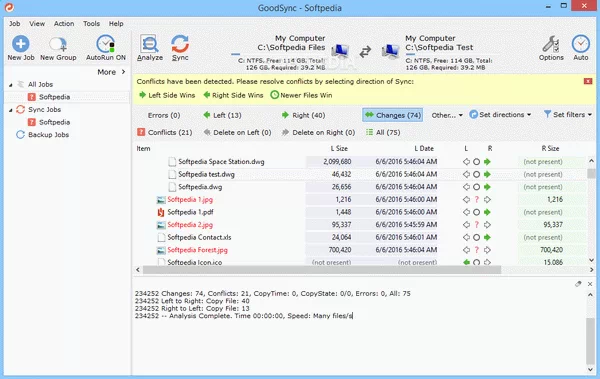This screenshot has width=600, height=379.
Task: Click the right folder computer icon
Action: (x=390, y=52)
